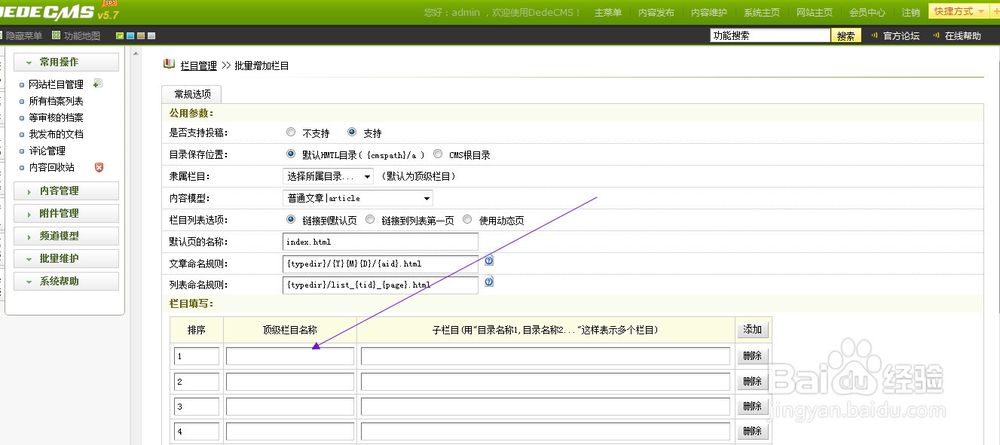Click 注销 to log out
This screenshot has height=445, width=1000.
pyautogui.click(x=911, y=12)
